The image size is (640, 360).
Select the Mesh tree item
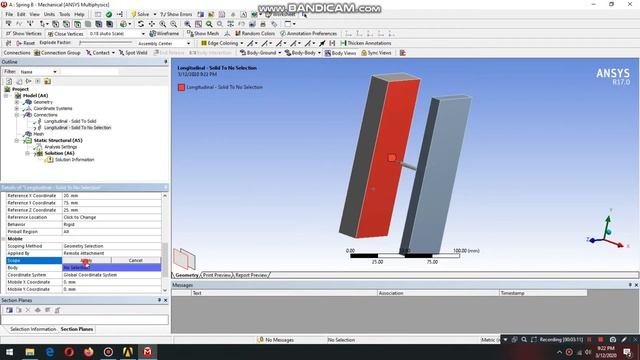coord(38,134)
